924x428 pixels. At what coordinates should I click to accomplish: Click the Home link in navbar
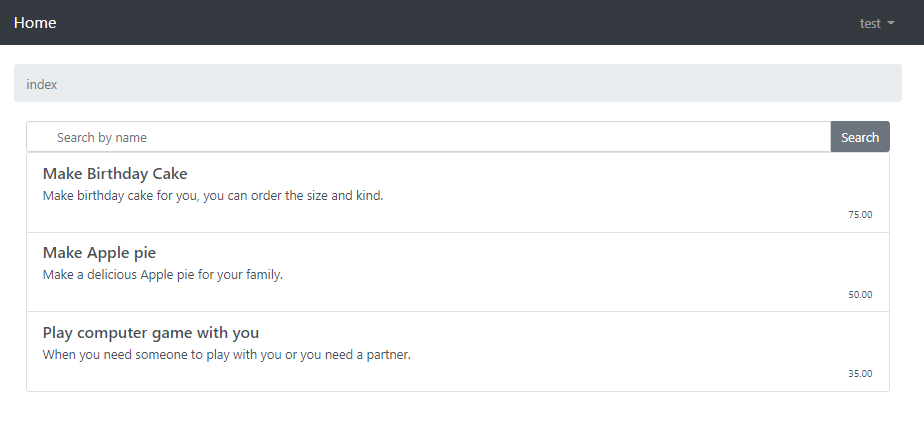[35, 23]
